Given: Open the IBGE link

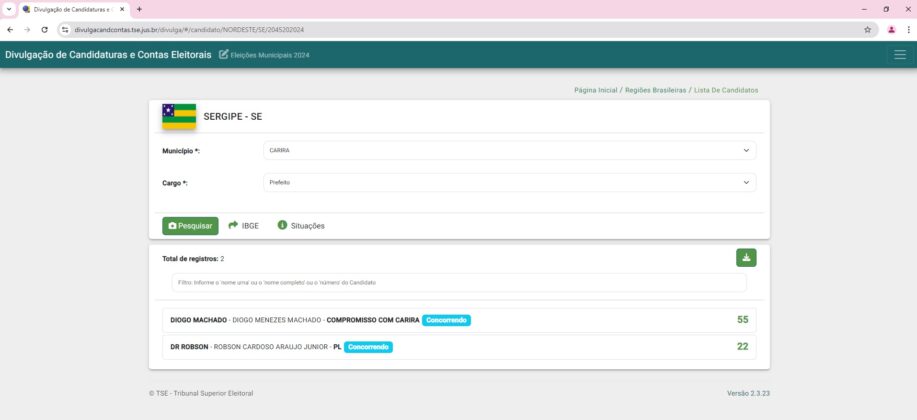Looking at the screenshot, I should click(x=243, y=226).
